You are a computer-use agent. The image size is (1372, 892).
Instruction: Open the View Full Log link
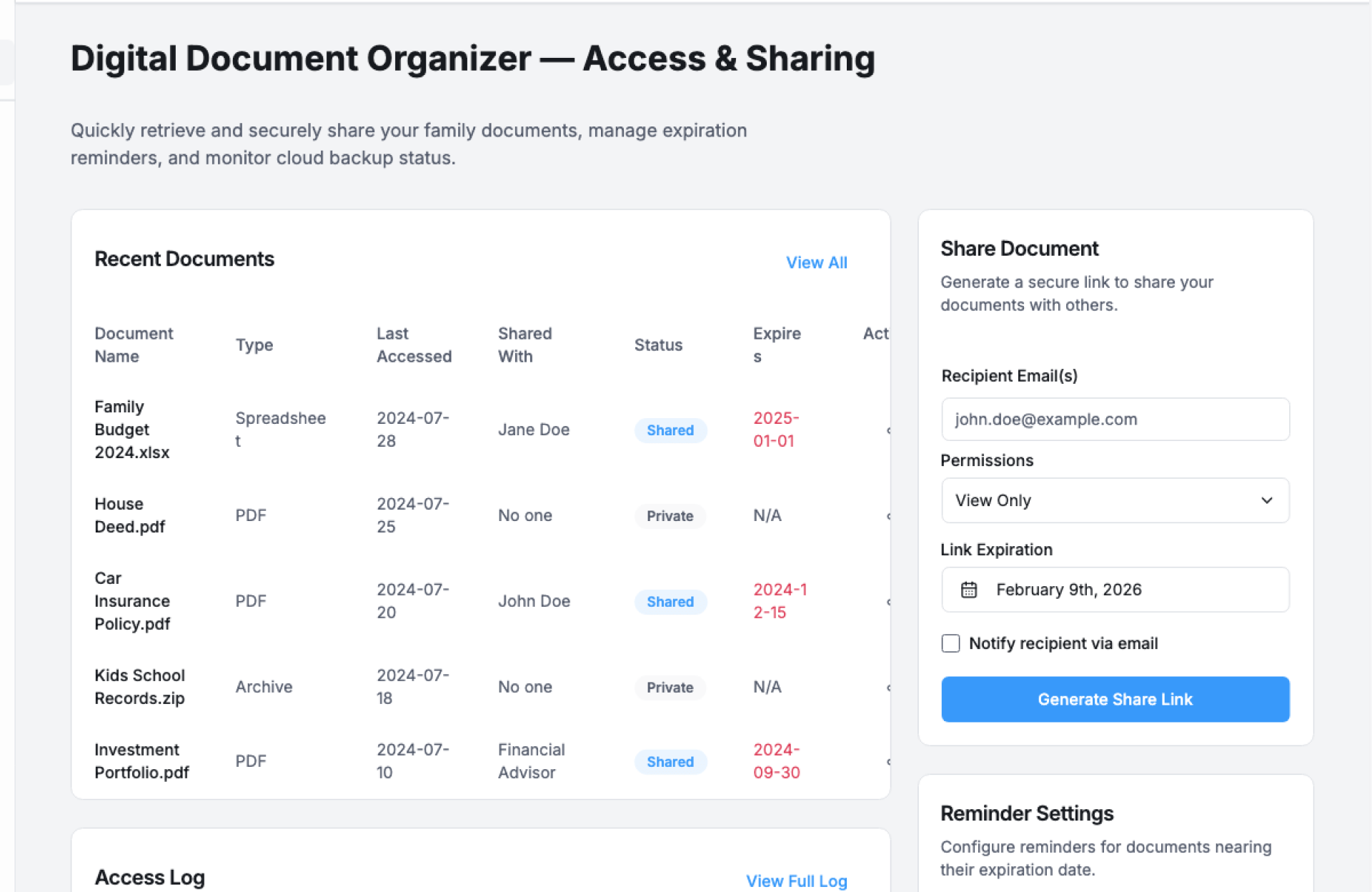click(796, 881)
